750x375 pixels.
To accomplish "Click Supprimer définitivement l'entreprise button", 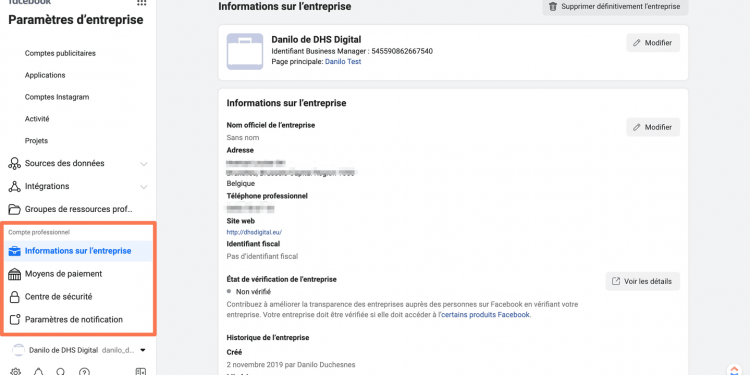I will pyautogui.click(x=615, y=7).
